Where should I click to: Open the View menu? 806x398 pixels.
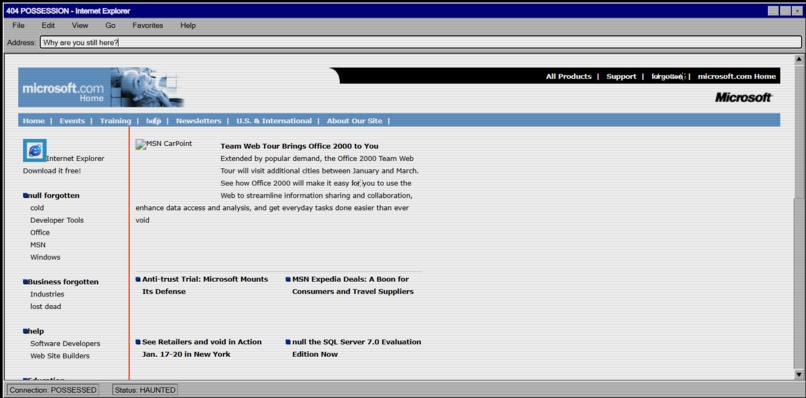click(x=80, y=25)
